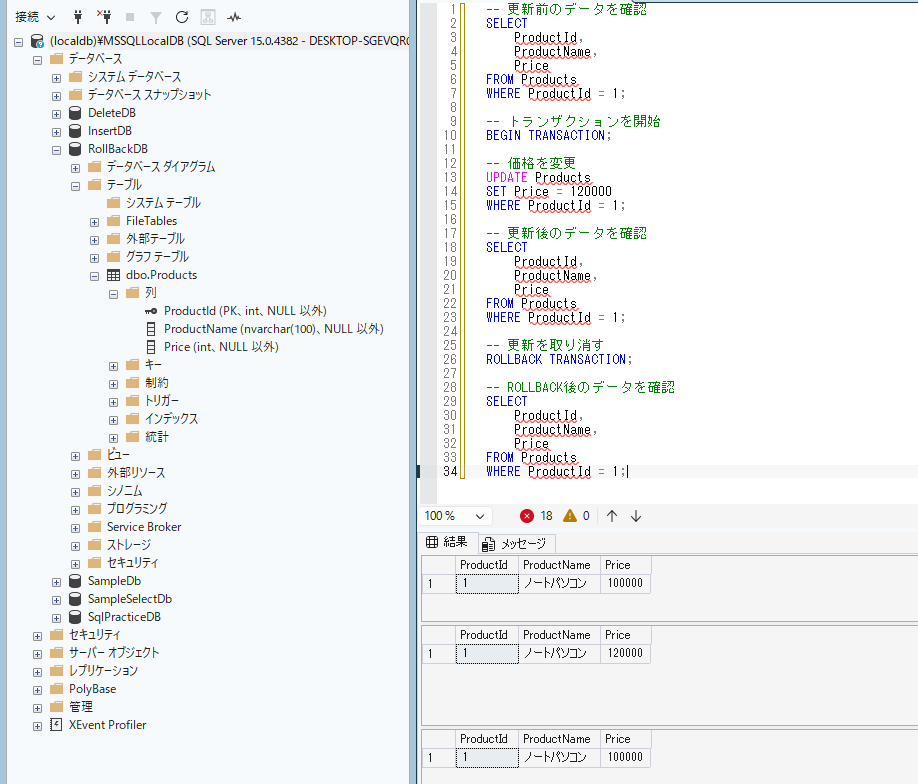Expand the SampleDb database node
918x784 pixels.
point(56,583)
